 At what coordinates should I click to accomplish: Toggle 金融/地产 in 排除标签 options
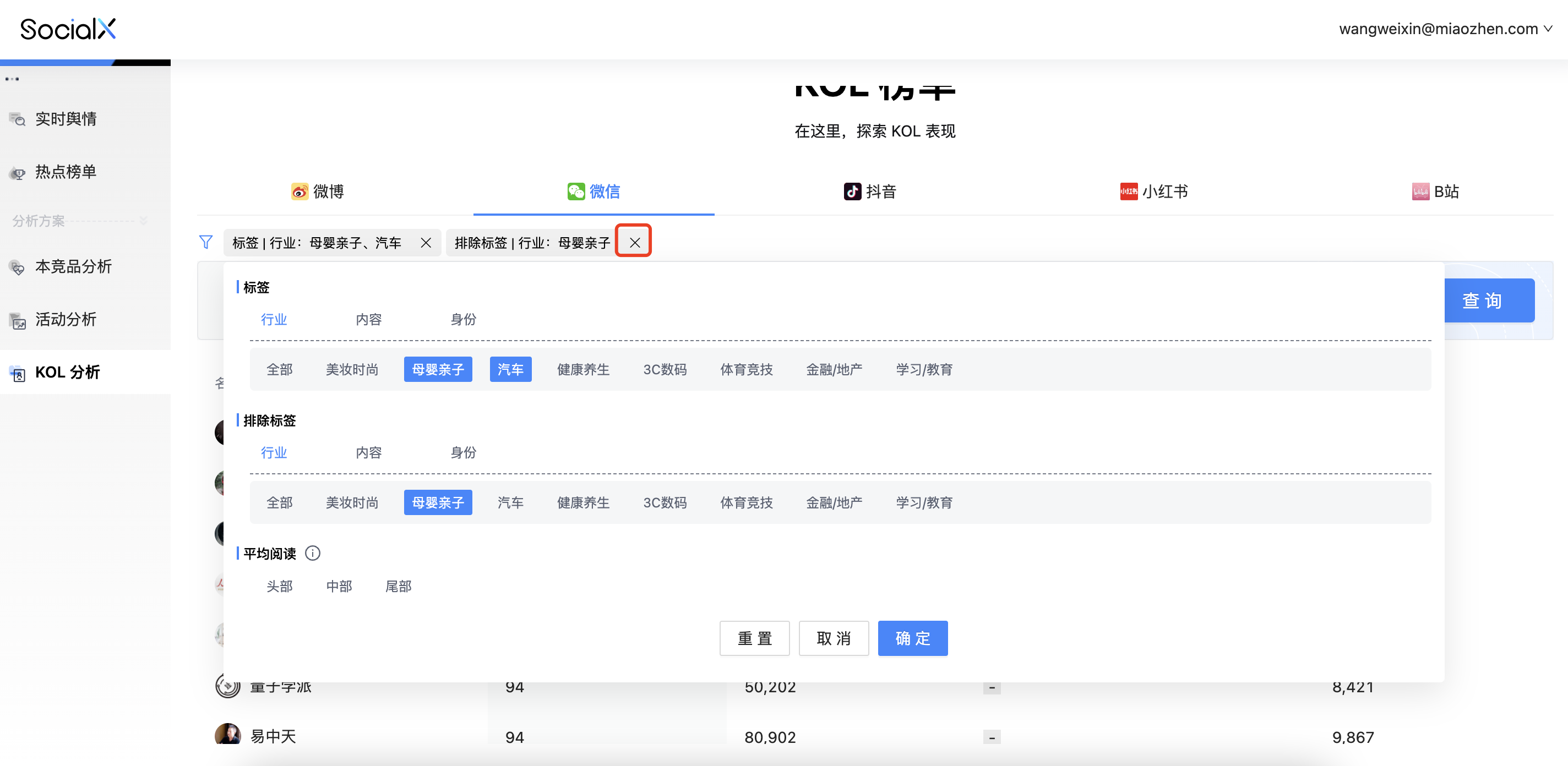[834, 502]
